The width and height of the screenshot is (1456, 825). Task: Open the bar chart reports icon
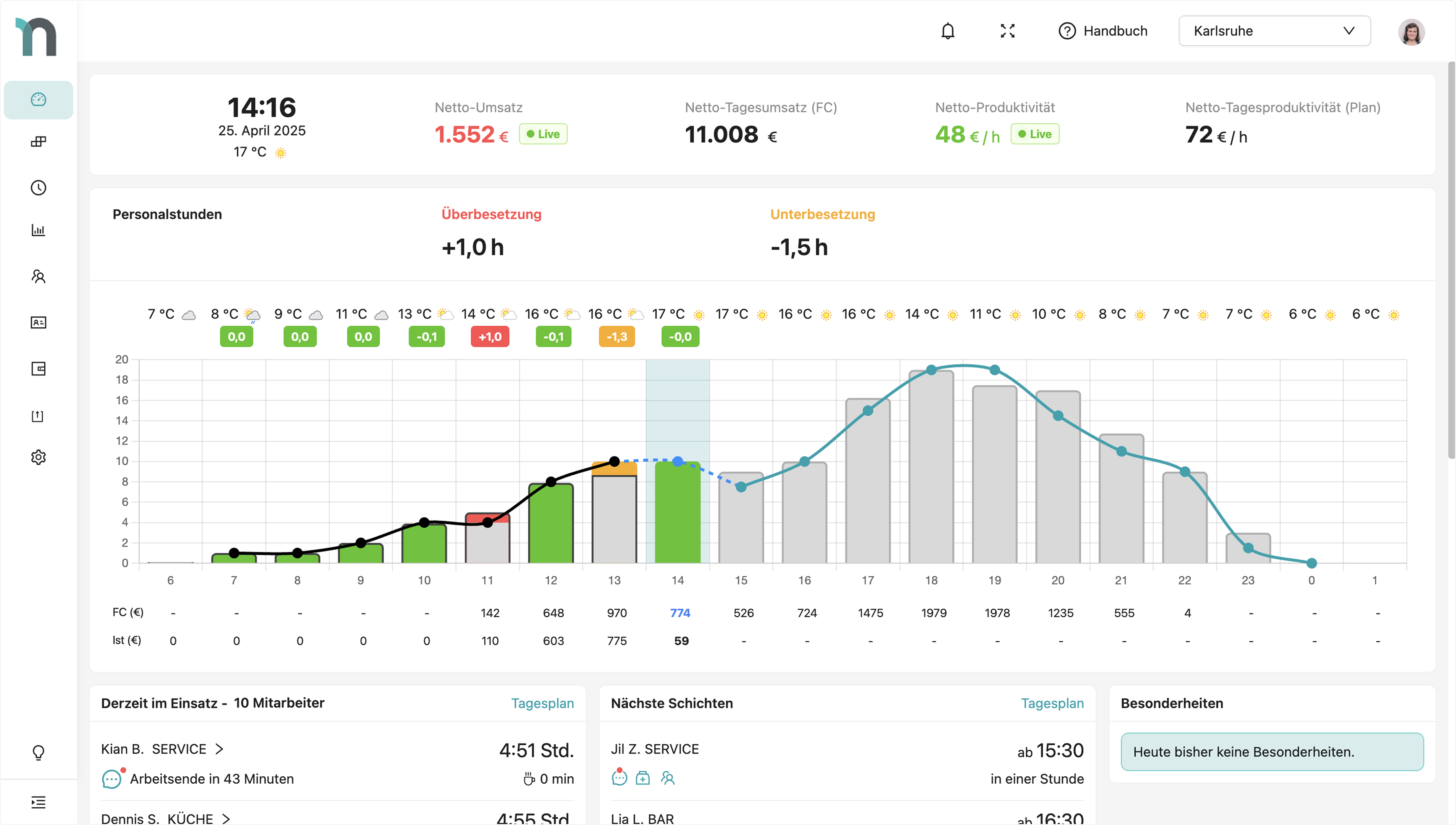(x=38, y=230)
